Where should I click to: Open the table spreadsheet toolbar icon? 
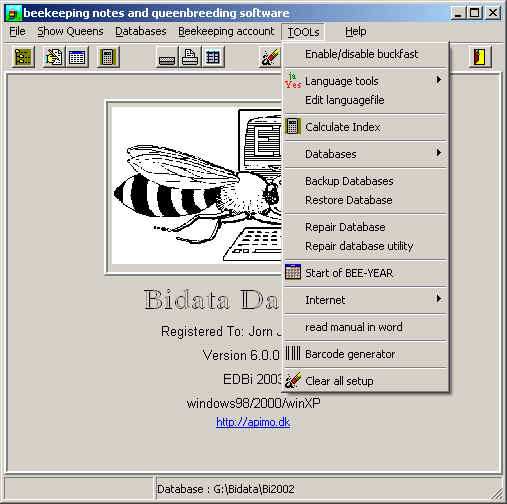(x=213, y=57)
